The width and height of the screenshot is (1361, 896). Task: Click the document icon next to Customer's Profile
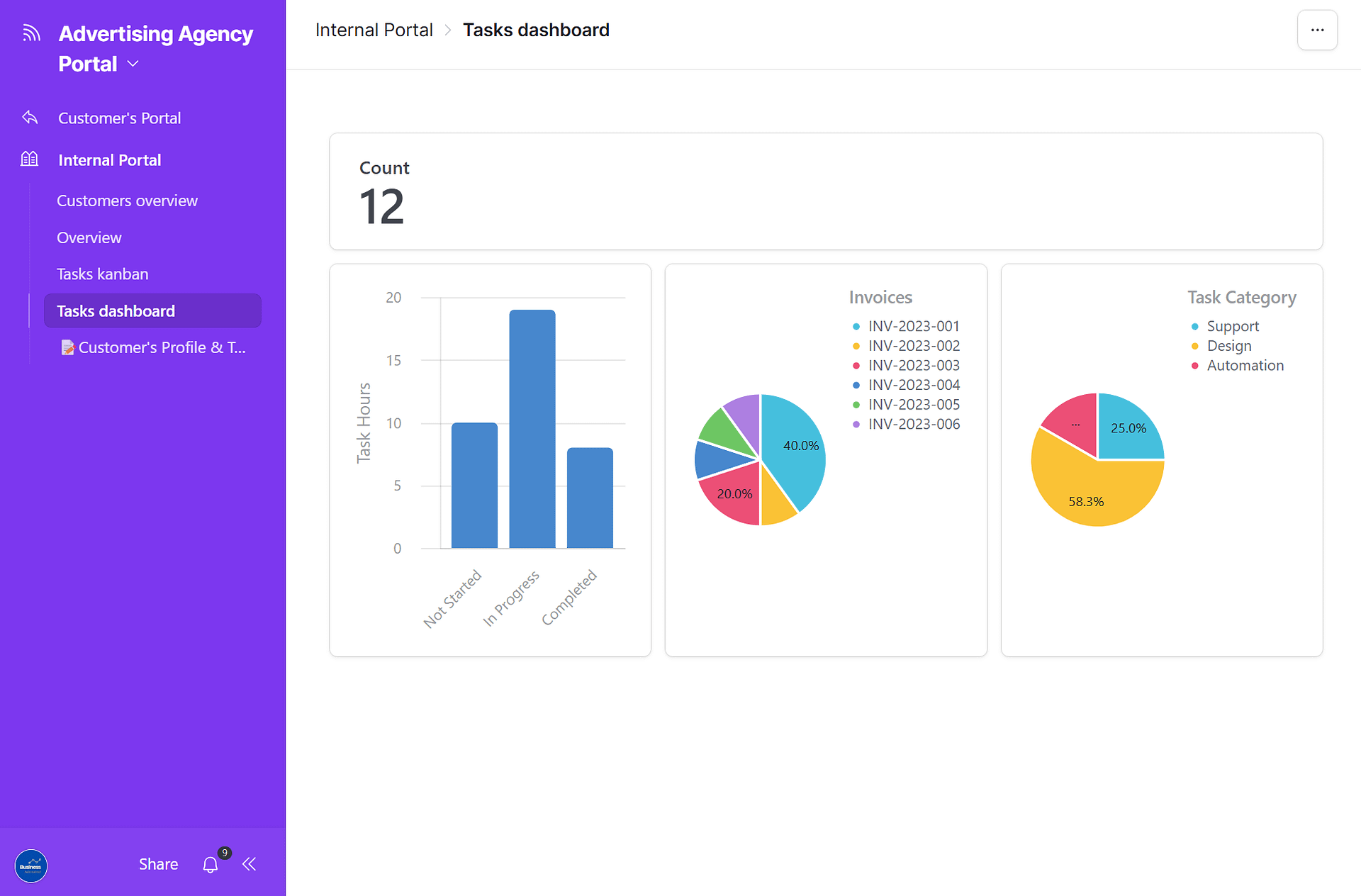[68, 347]
